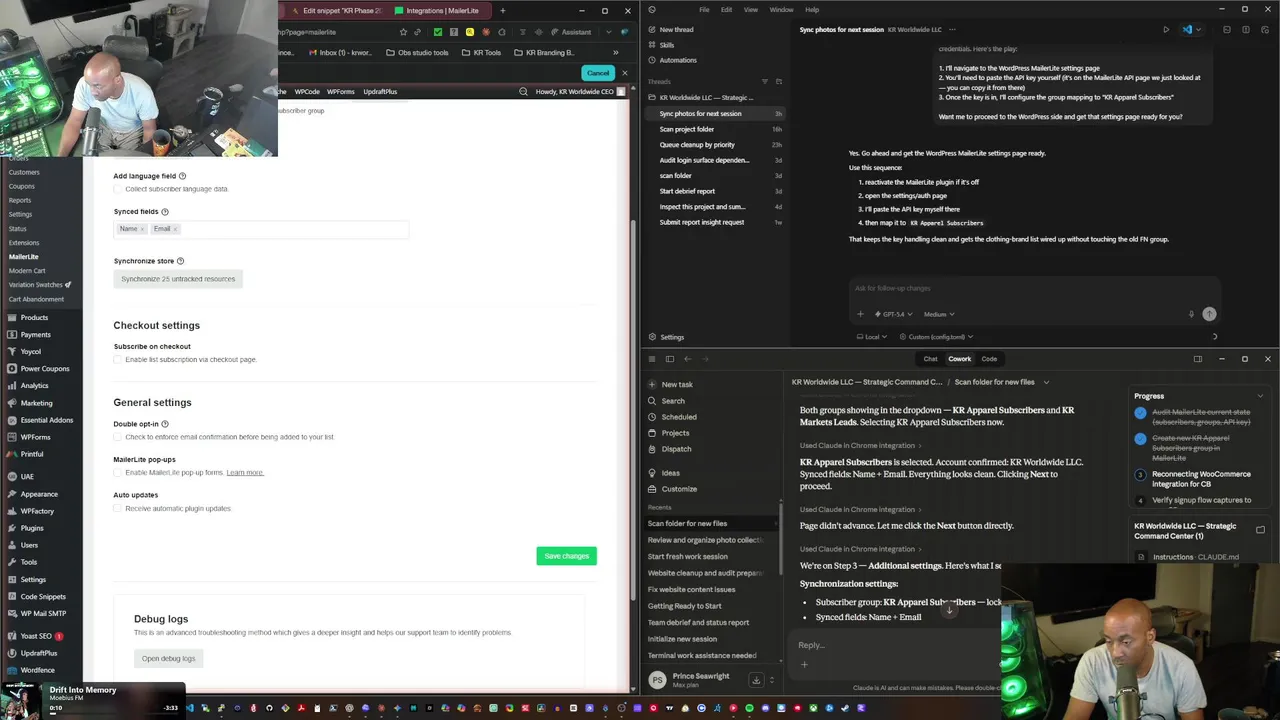The width and height of the screenshot is (1280, 720).
Task: Collapse Progress panel chevron in Claude
Action: pyautogui.click(x=1260, y=396)
